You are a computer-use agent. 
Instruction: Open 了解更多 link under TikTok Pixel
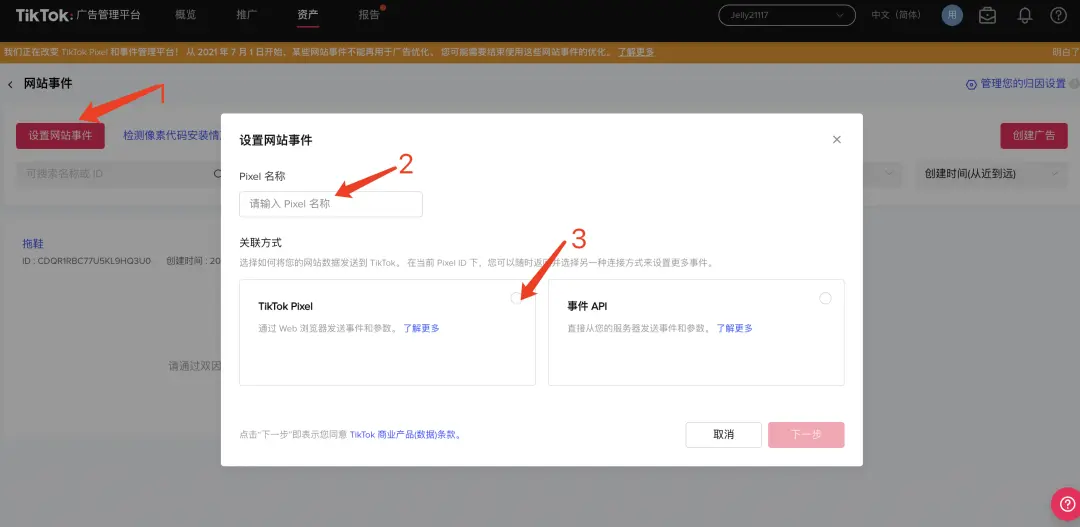[x=421, y=328]
